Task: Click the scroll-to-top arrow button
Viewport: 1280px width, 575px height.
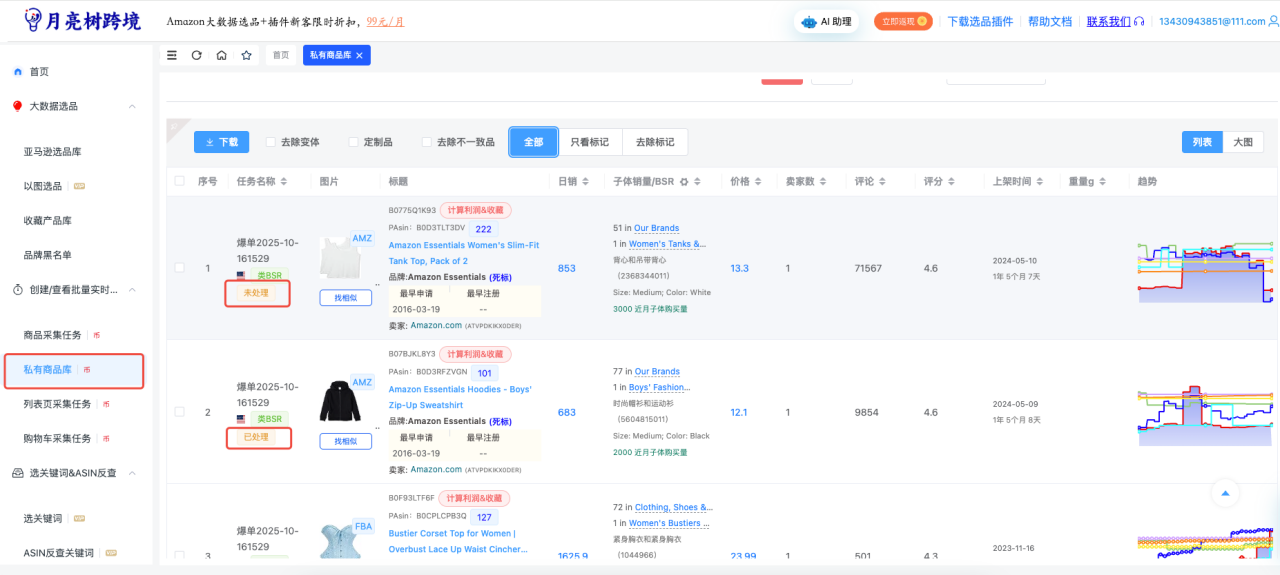Action: pos(1224,492)
